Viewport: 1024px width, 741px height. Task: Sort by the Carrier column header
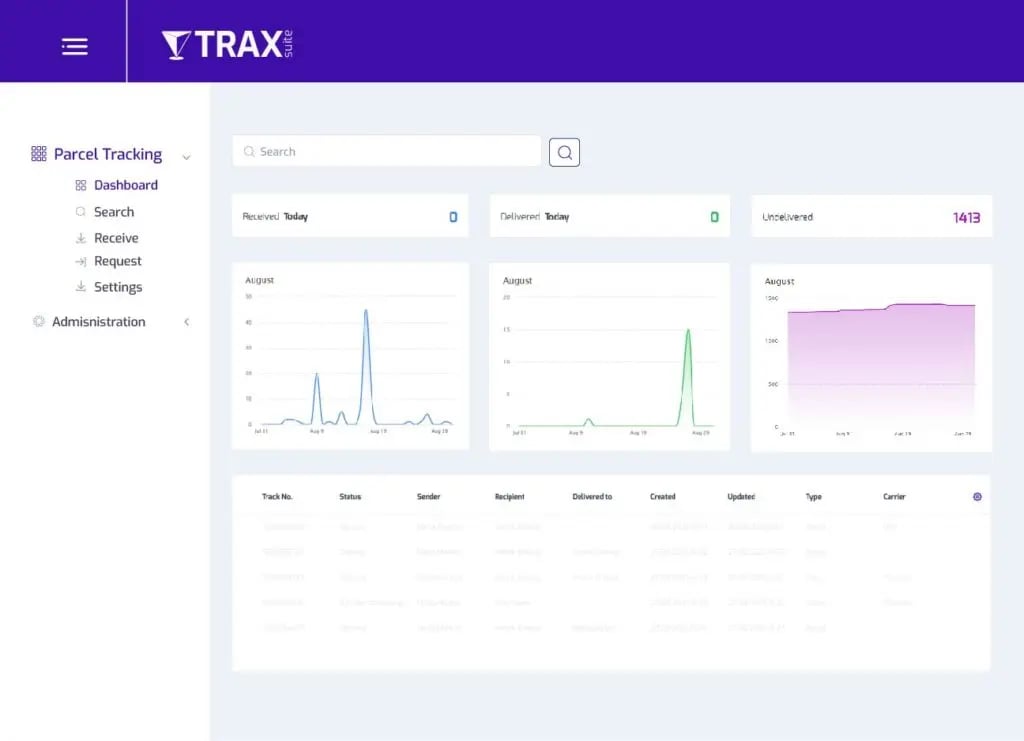click(x=894, y=497)
